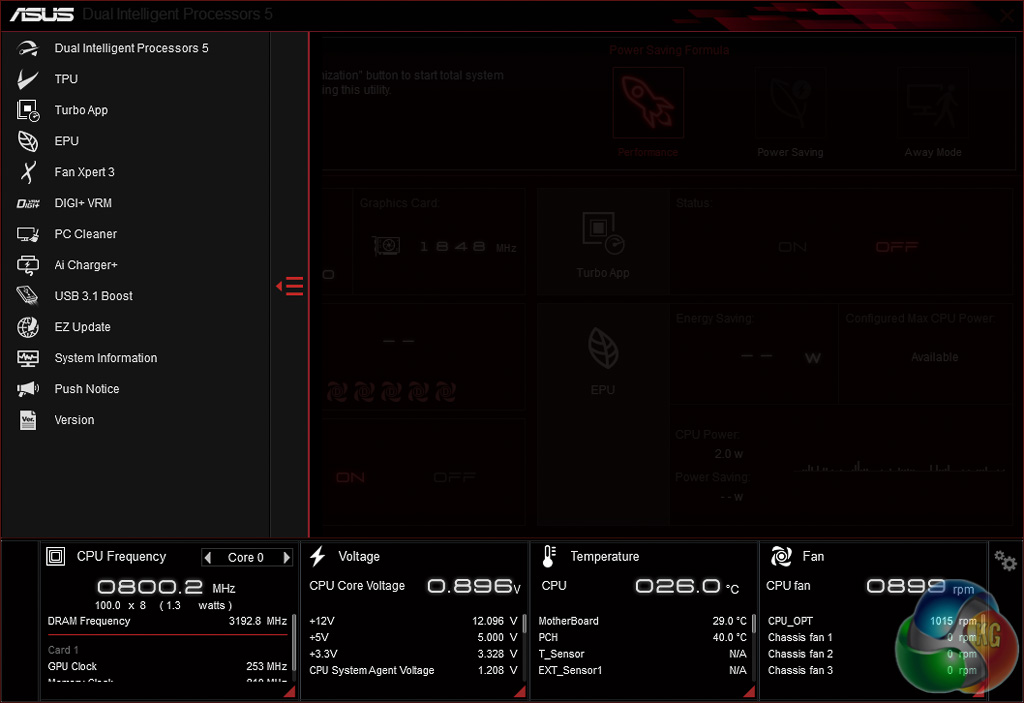Open PC Cleaner menu entry
The height and width of the screenshot is (703, 1024).
86,234
